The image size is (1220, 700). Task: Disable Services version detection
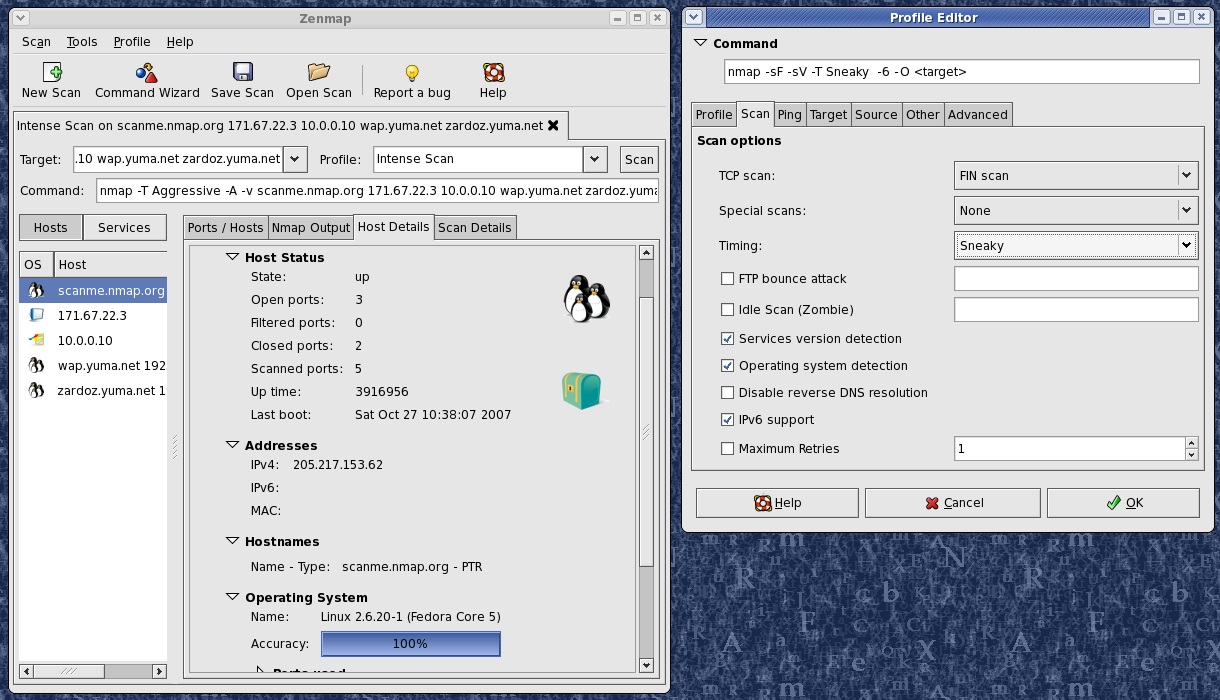click(x=728, y=338)
